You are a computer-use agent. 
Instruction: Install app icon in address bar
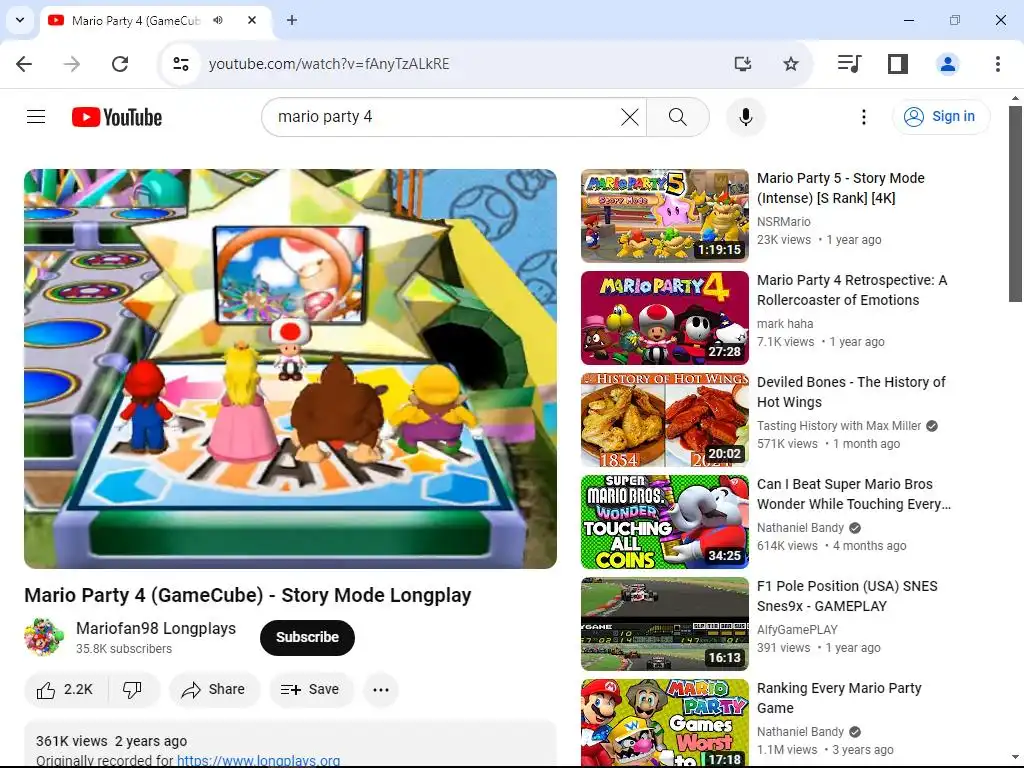[743, 64]
